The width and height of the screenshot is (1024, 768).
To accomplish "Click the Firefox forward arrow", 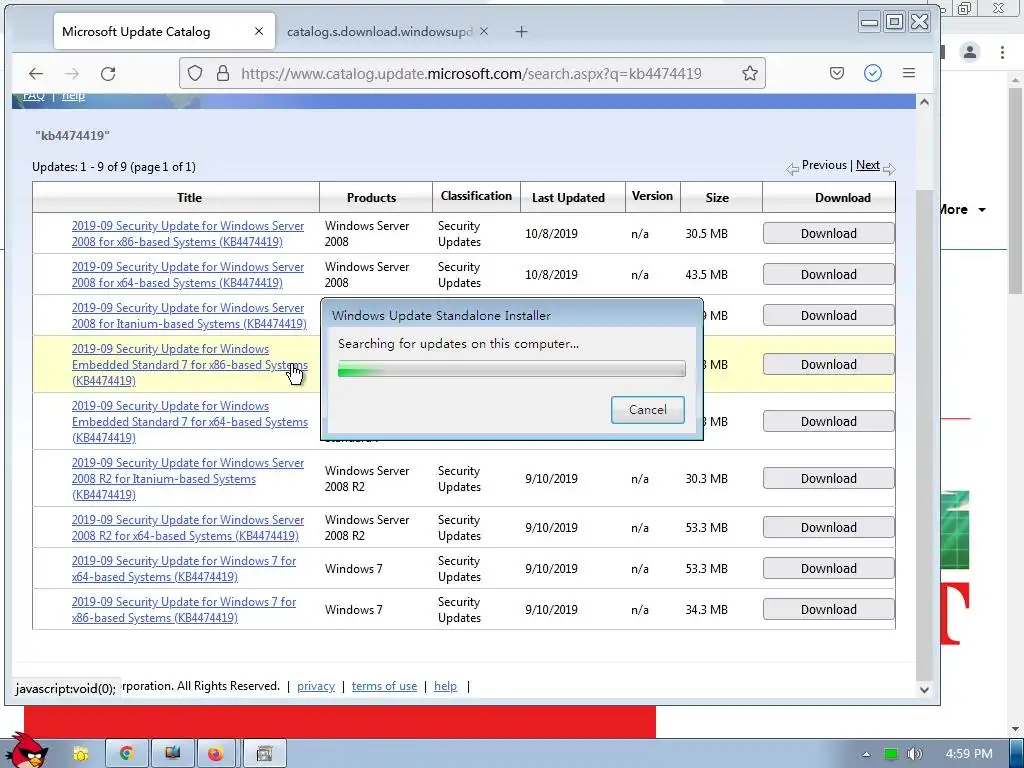I will click(x=72, y=74).
